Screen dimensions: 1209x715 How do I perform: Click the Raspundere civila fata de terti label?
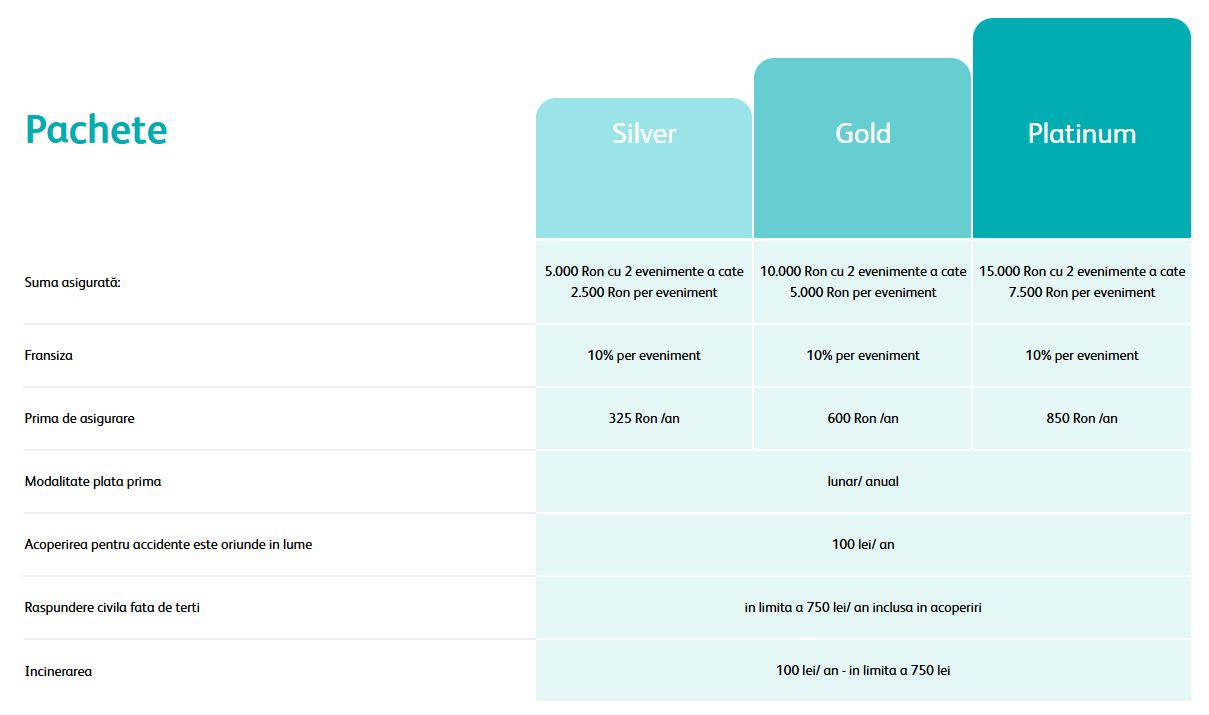point(112,607)
